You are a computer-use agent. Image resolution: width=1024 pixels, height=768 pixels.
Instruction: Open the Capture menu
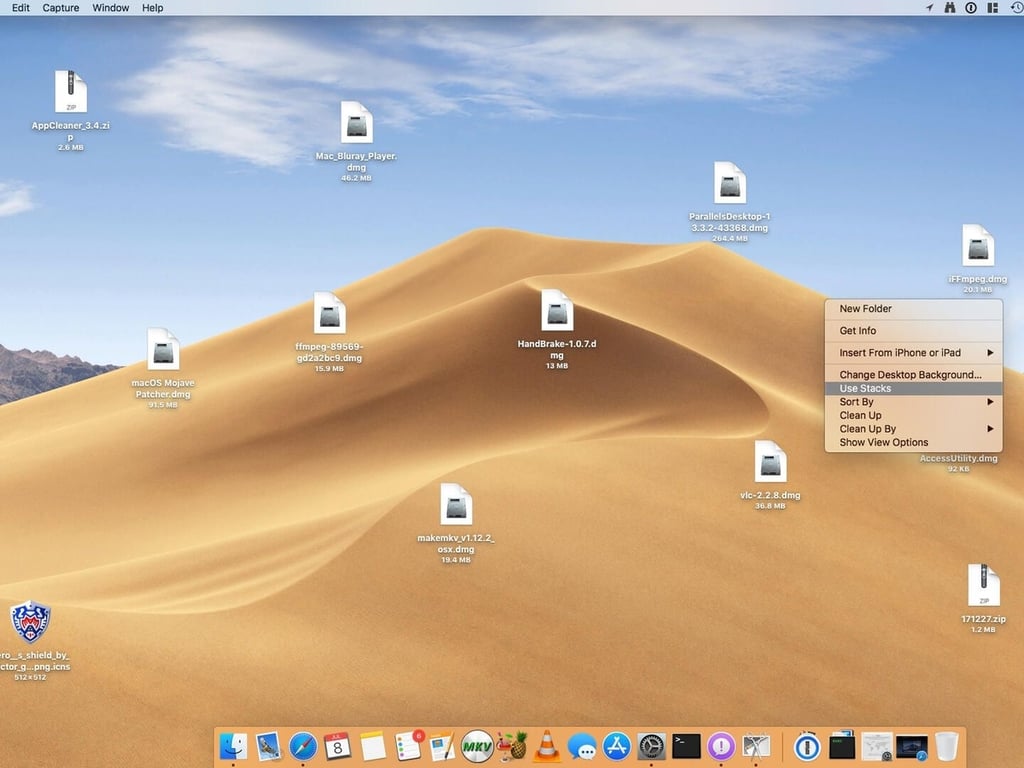click(61, 8)
